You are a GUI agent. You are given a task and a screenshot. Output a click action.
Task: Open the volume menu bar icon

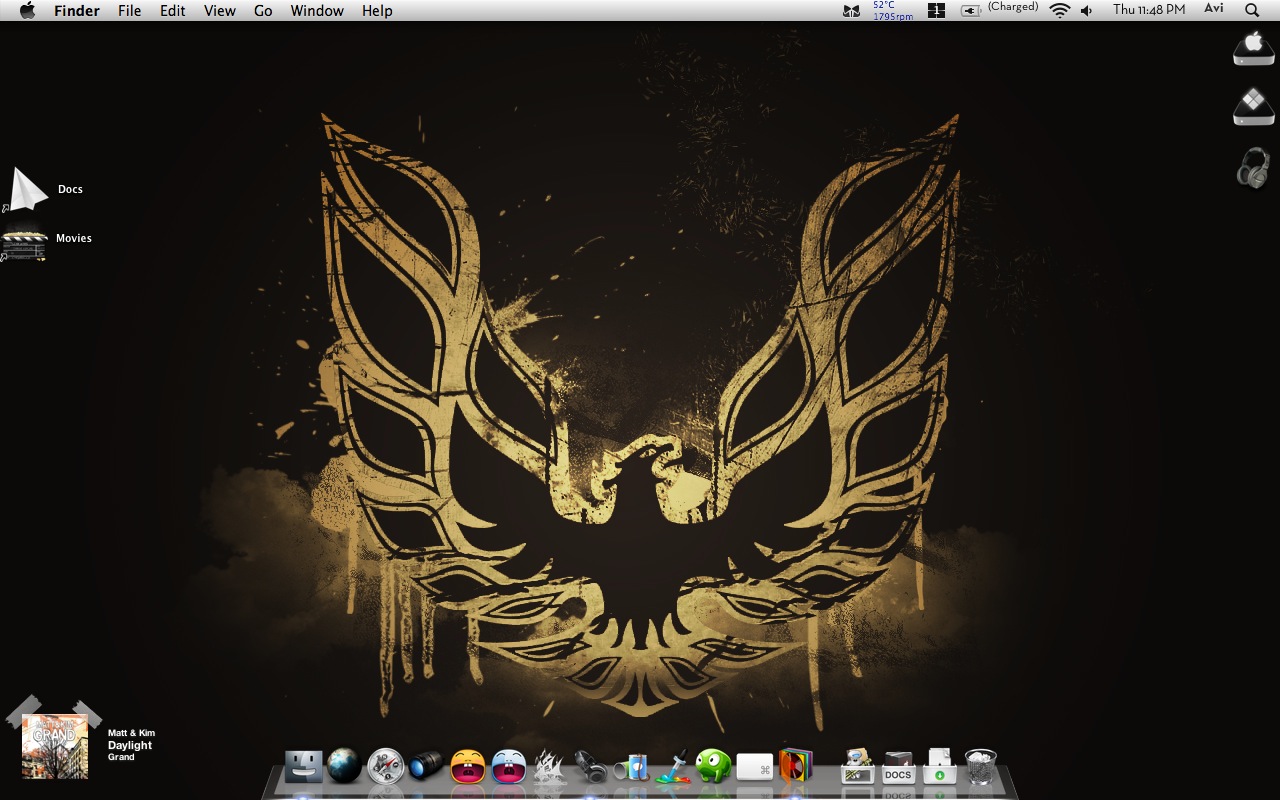point(1087,10)
